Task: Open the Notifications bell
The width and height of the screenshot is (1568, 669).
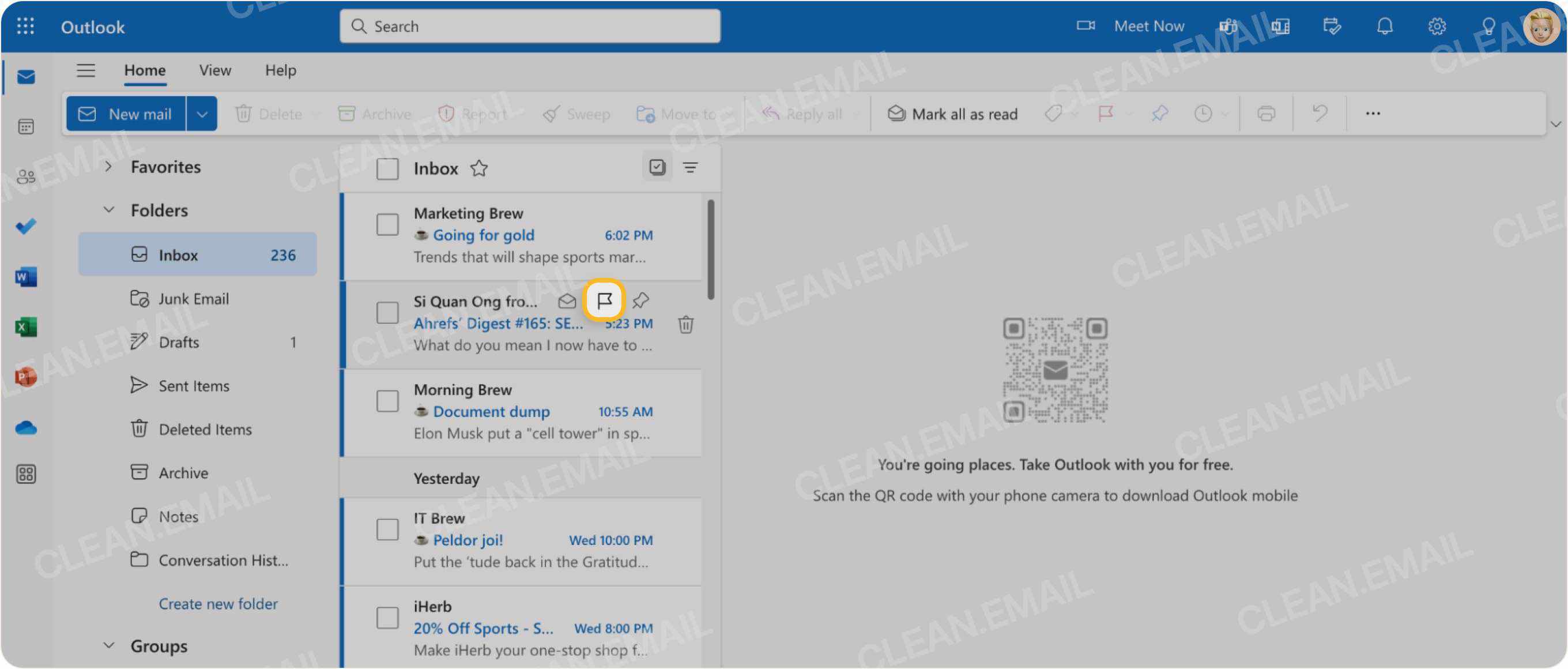Action: pos(1385,26)
